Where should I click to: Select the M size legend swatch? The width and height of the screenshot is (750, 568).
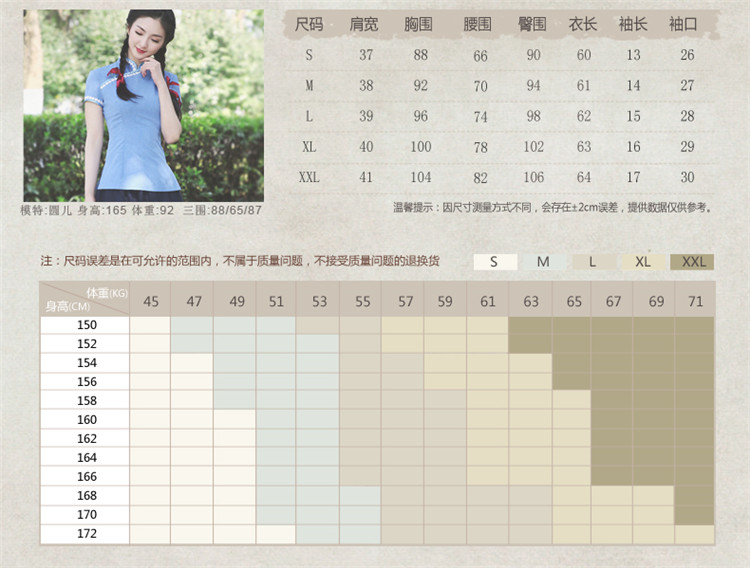(x=543, y=262)
